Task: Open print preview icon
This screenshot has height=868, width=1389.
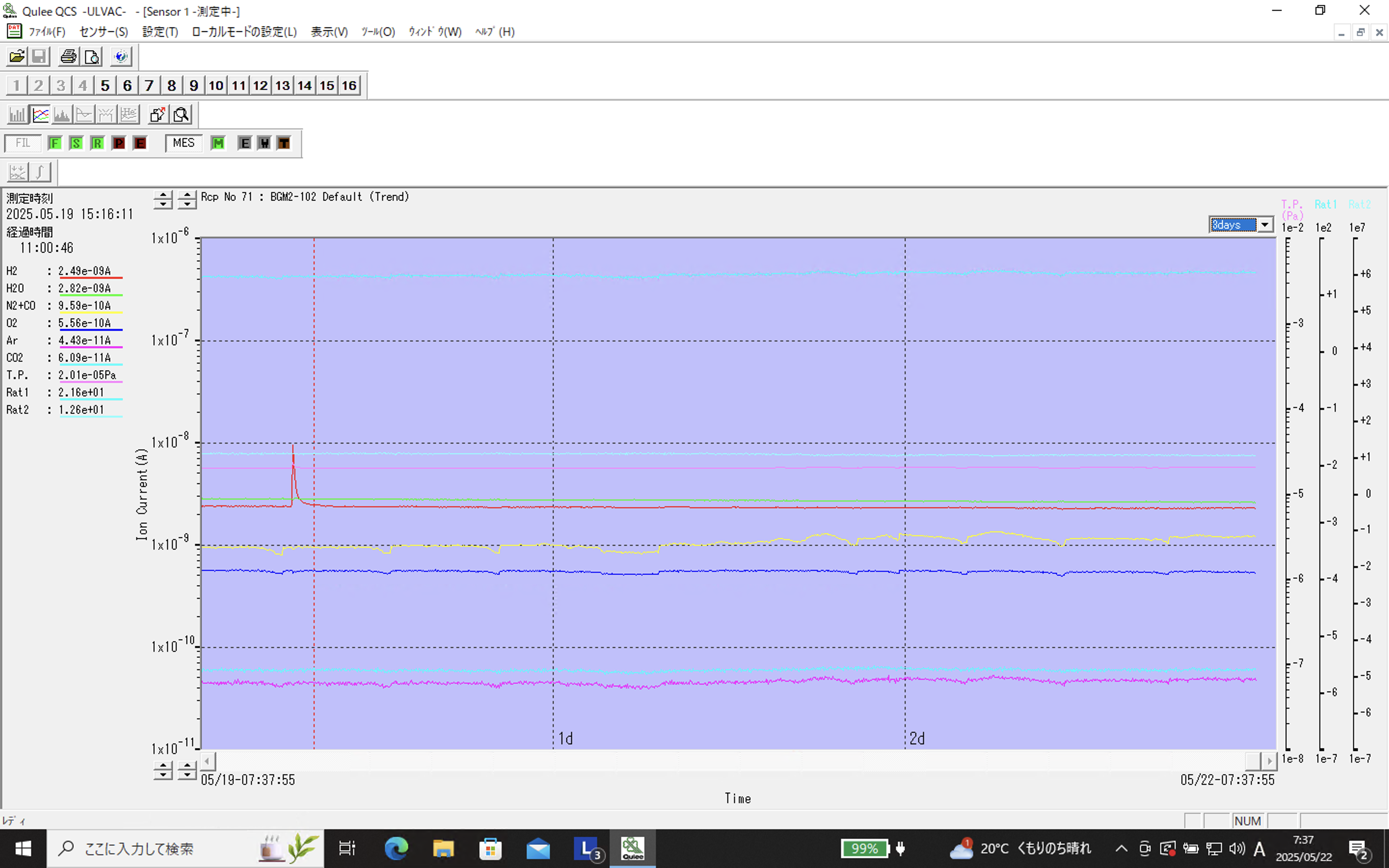Action: 91,56
